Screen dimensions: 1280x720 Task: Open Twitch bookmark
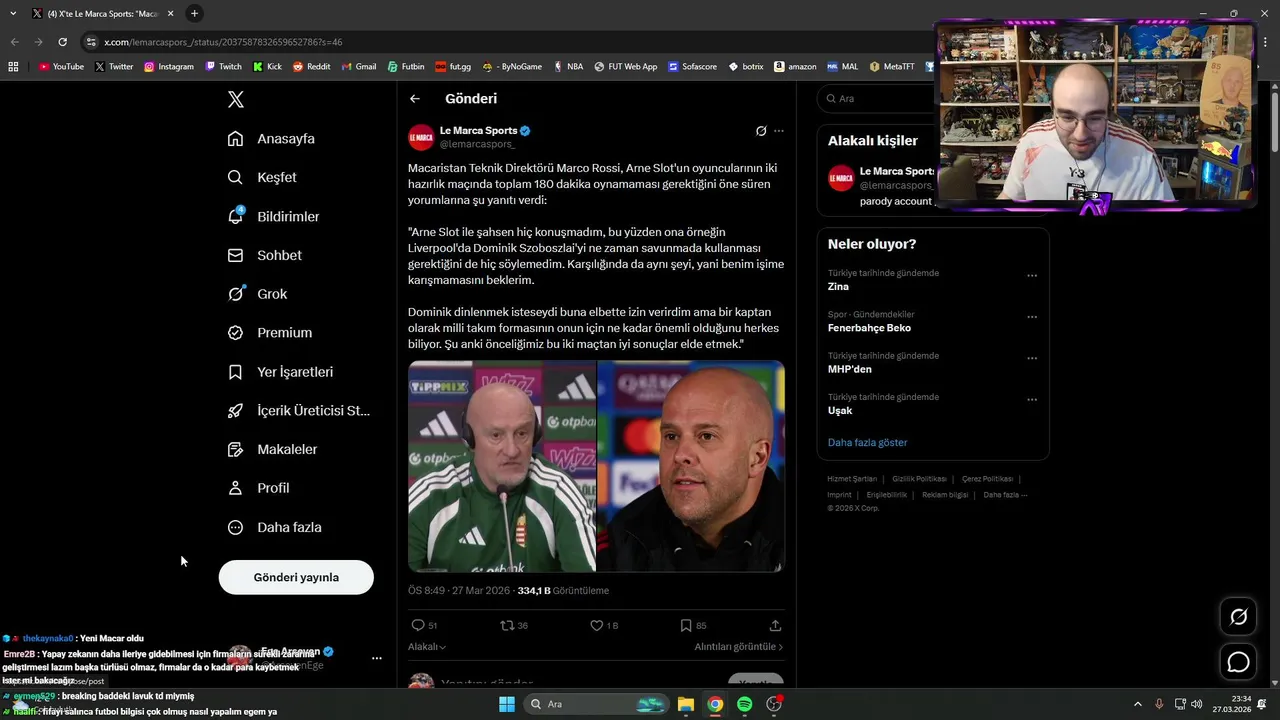coord(223,66)
